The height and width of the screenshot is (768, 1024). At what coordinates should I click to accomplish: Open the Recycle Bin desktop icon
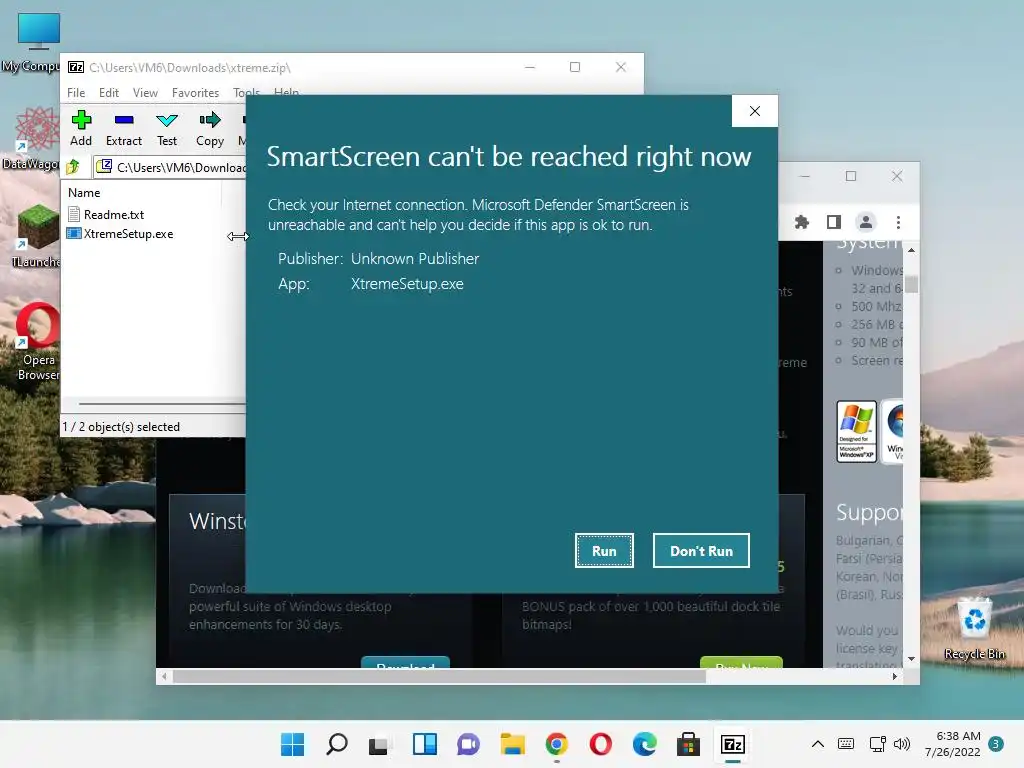(x=974, y=628)
